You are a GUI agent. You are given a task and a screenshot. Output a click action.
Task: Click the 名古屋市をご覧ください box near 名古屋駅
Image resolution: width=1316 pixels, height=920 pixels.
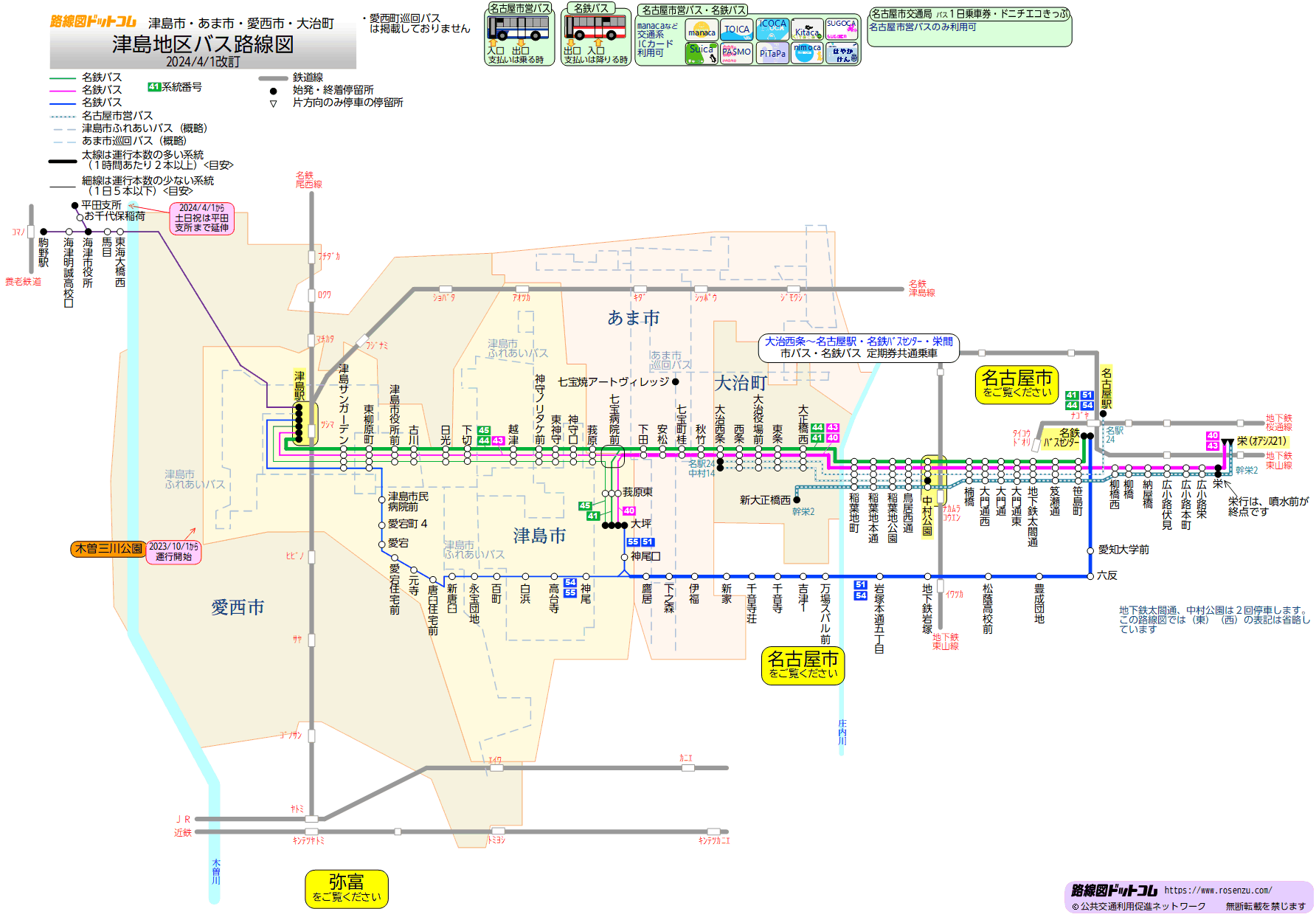click(1017, 384)
